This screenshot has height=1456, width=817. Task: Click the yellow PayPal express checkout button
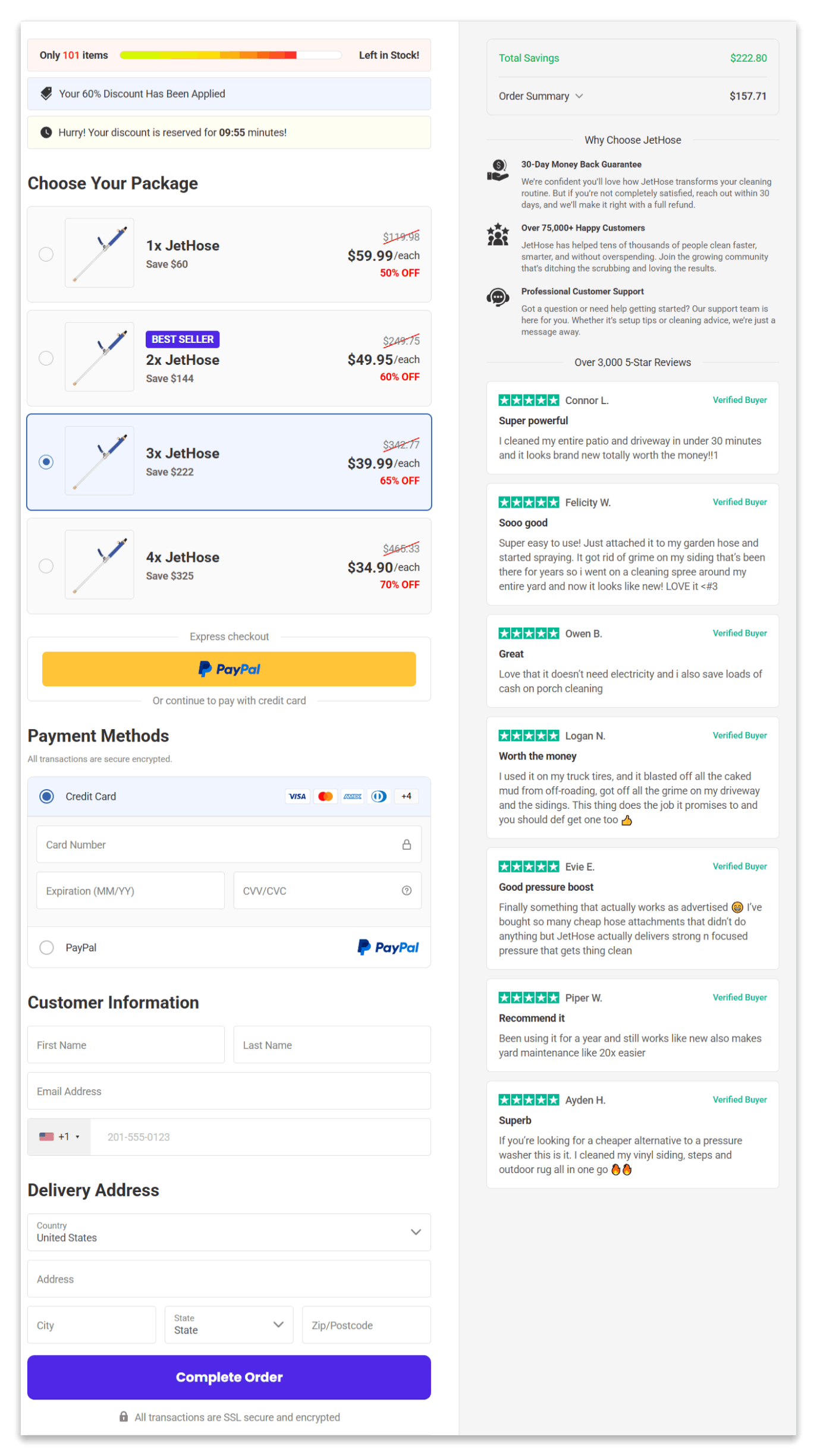click(x=229, y=669)
